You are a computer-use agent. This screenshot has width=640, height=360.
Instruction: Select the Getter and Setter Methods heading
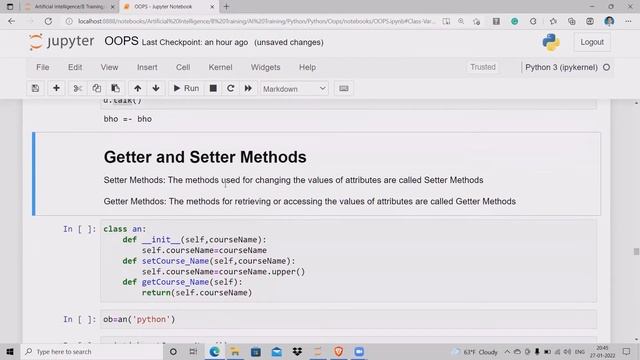(x=205, y=157)
